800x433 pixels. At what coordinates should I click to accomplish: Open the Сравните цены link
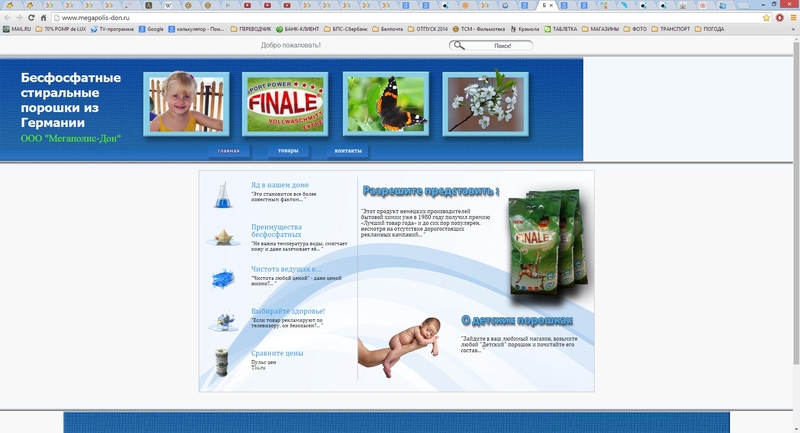(x=277, y=353)
